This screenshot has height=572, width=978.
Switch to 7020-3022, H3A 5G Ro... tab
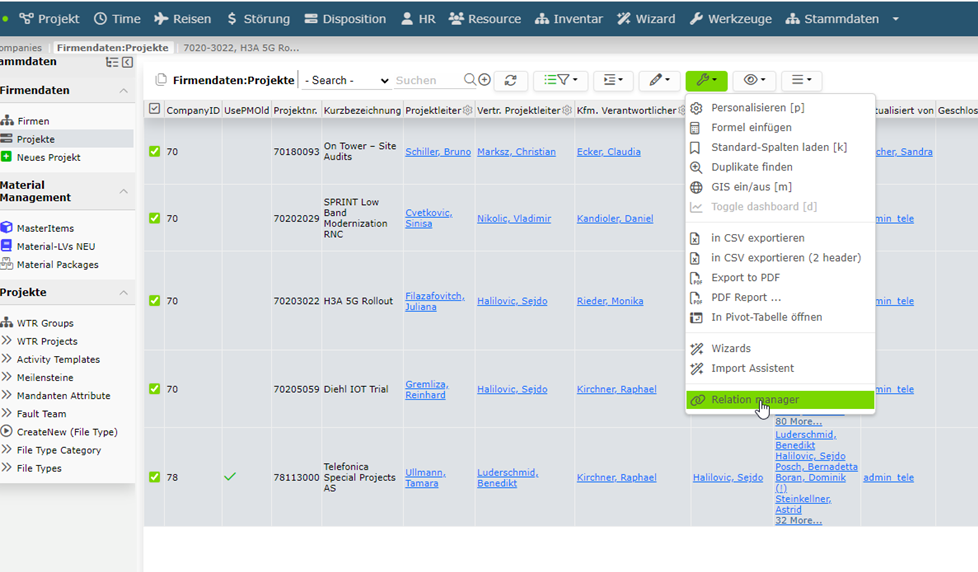(241, 47)
